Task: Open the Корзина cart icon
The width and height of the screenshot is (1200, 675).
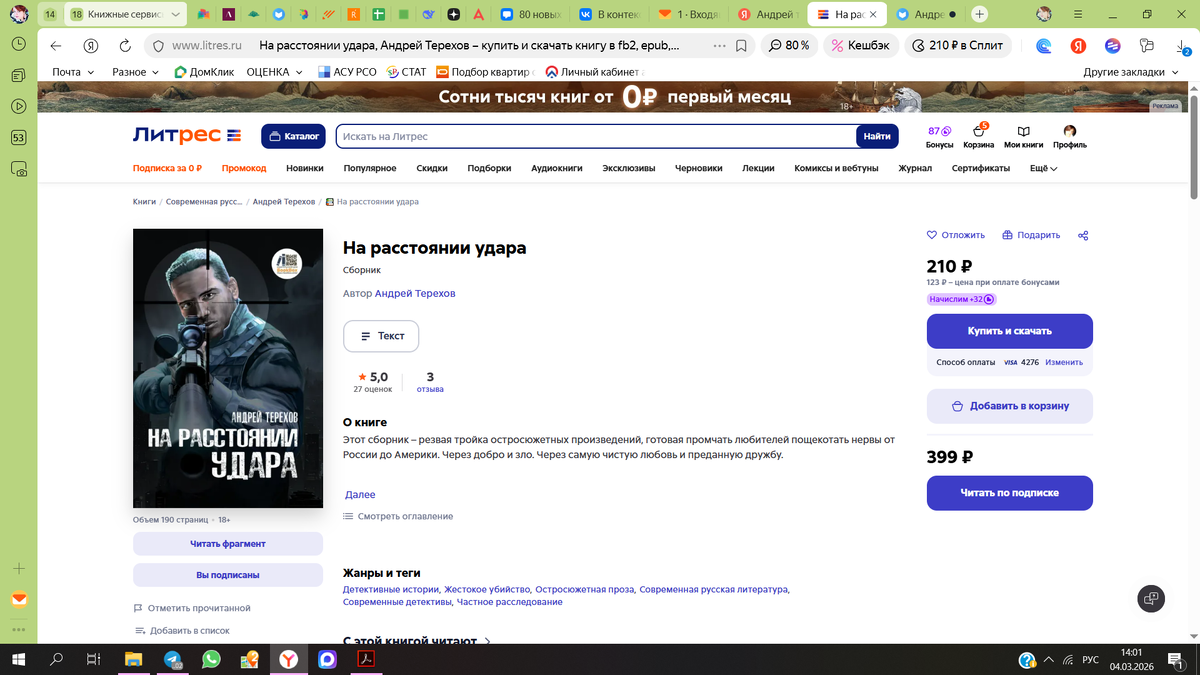Action: (979, 137)
